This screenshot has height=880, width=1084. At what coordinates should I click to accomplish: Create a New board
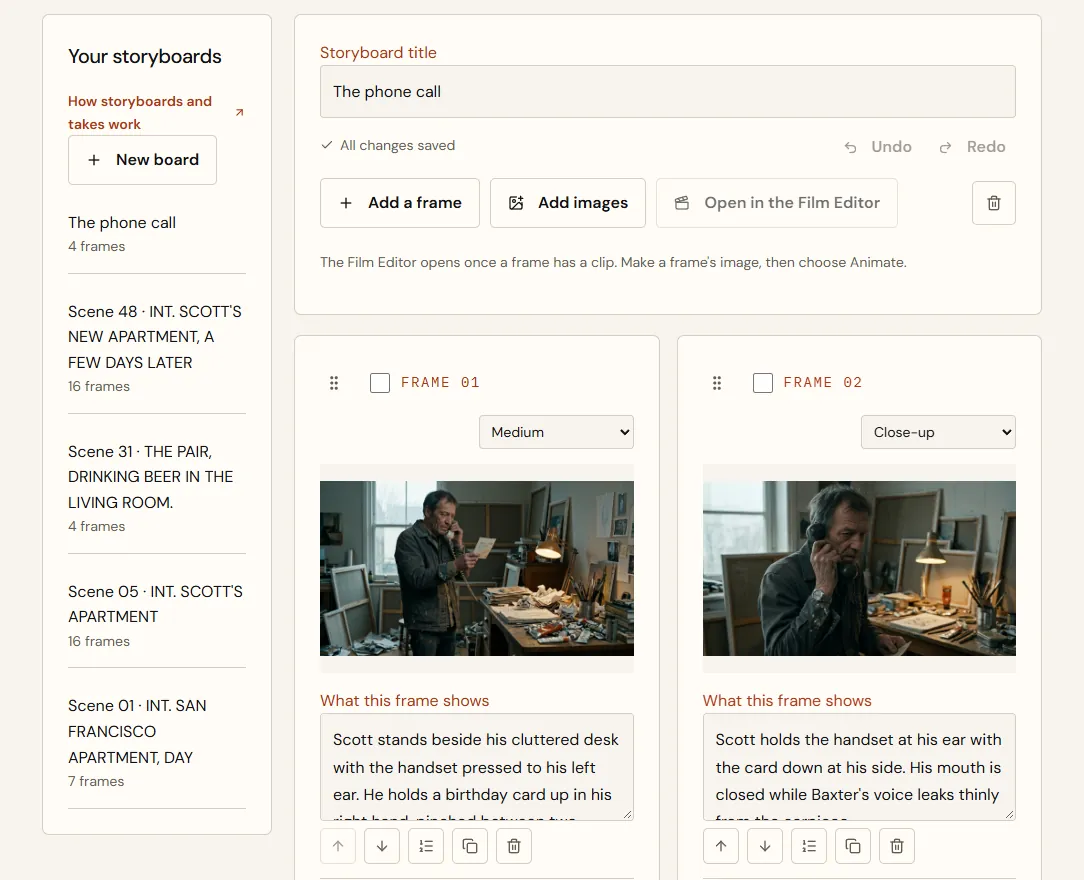tap(142, 160)
